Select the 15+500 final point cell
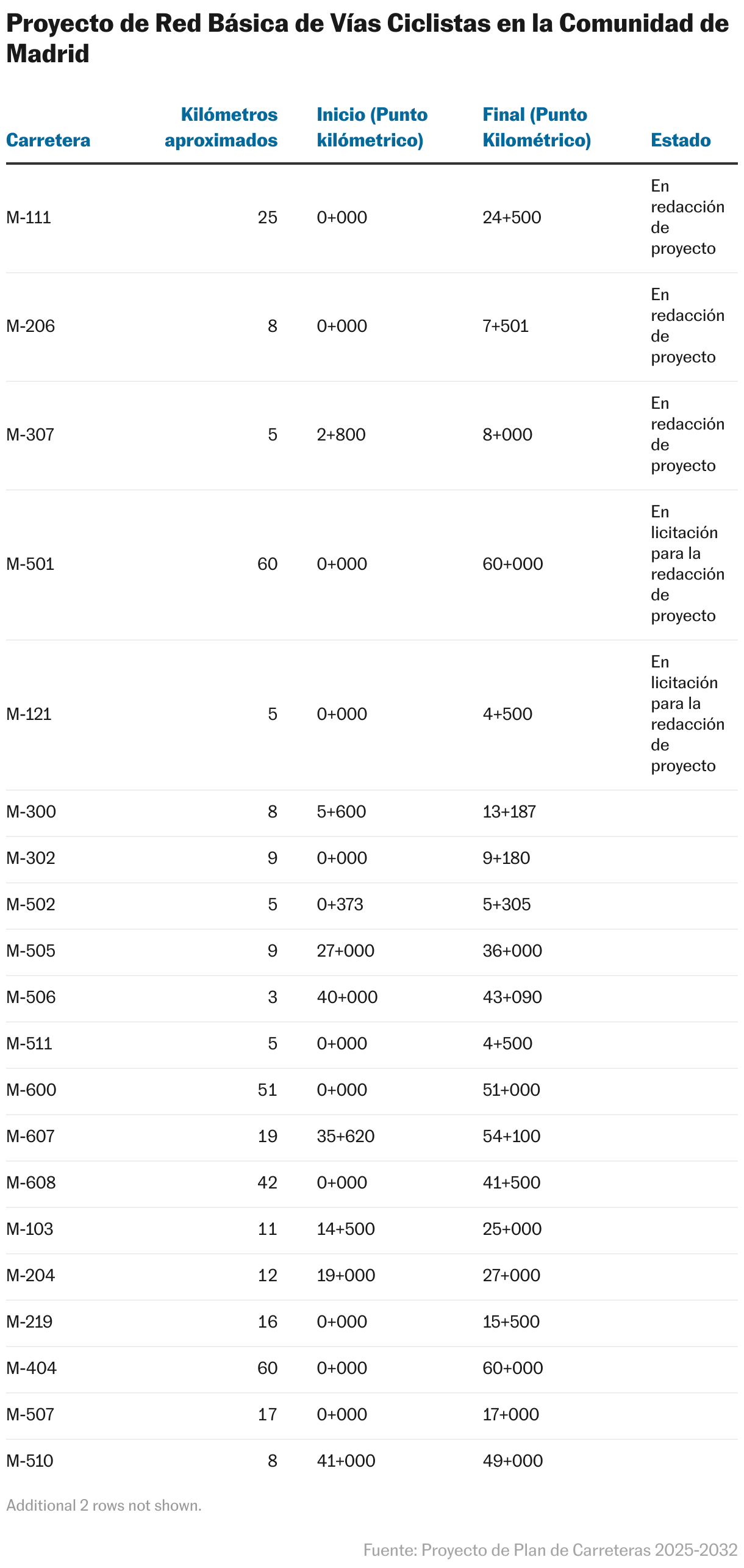 tap(511, 1322)
